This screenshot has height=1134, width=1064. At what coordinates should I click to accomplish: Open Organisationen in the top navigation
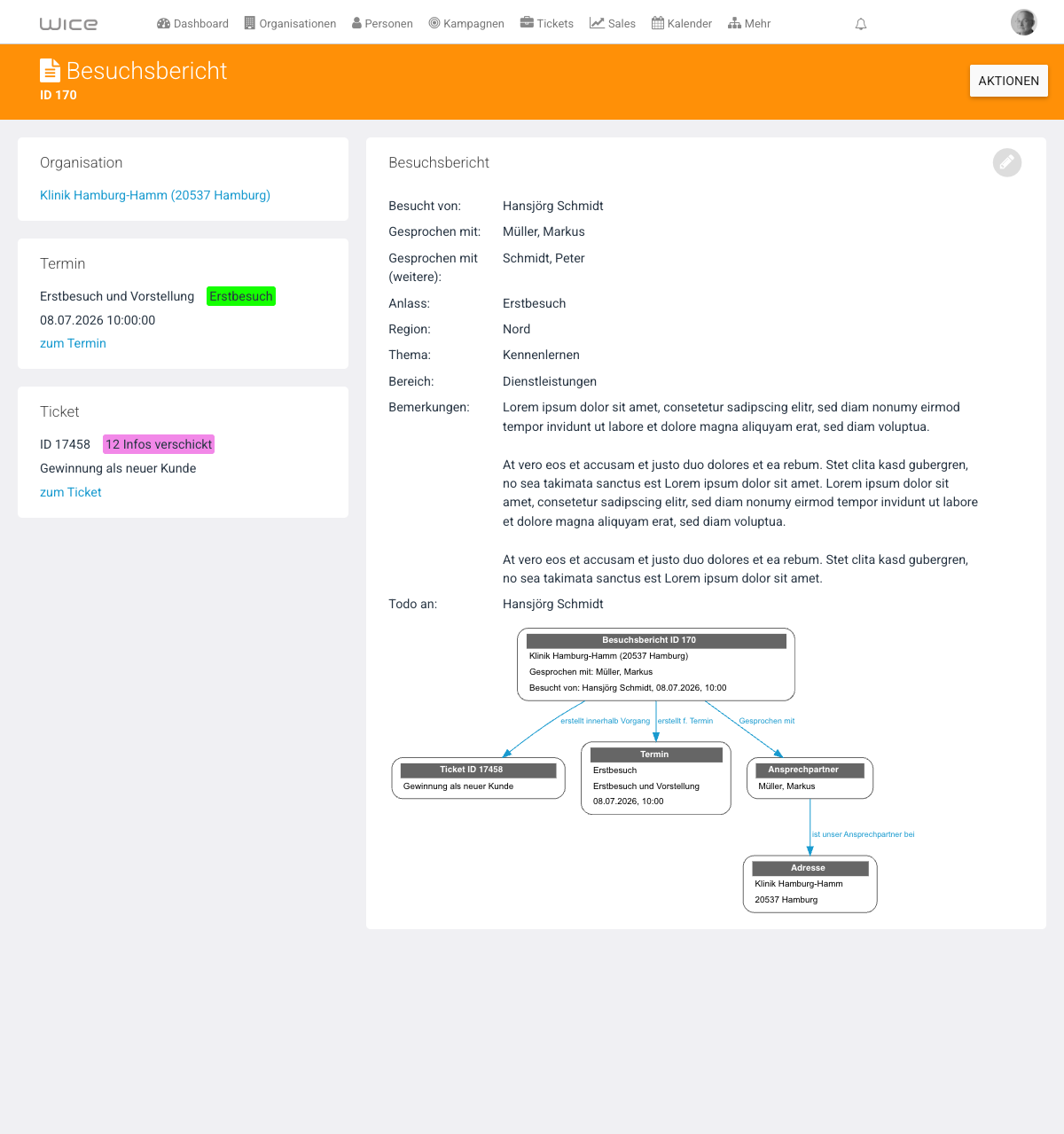point(290,24)
